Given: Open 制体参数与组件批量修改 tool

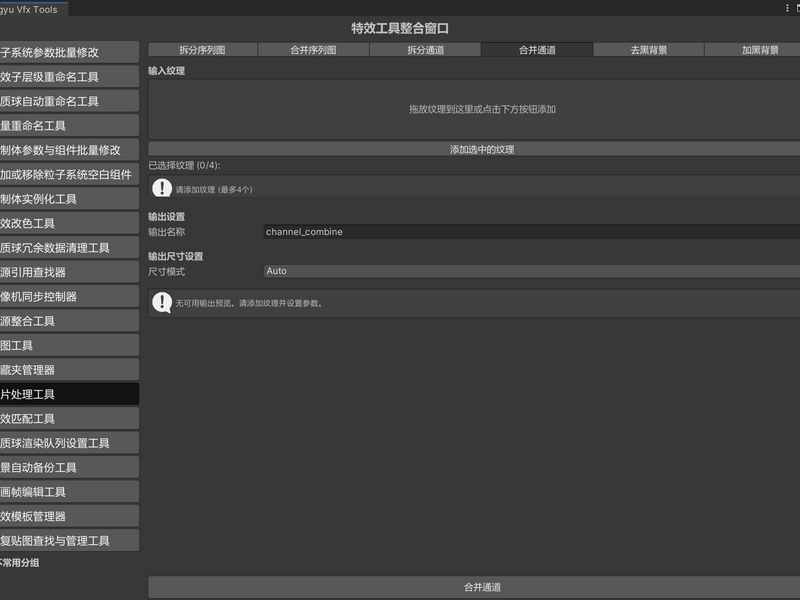Looking at the screenshot, I should [69, 150].
